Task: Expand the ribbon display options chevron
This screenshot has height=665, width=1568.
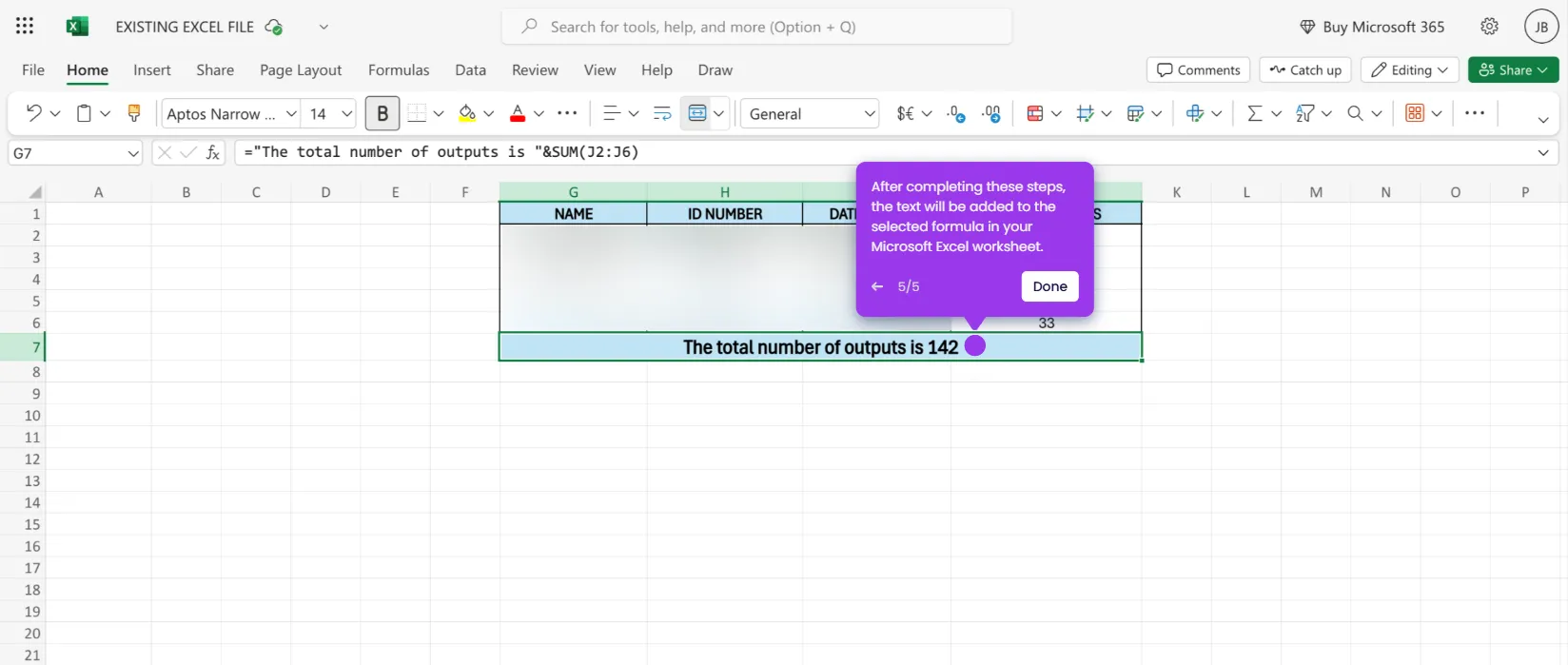Action: tap(1542, 120)
